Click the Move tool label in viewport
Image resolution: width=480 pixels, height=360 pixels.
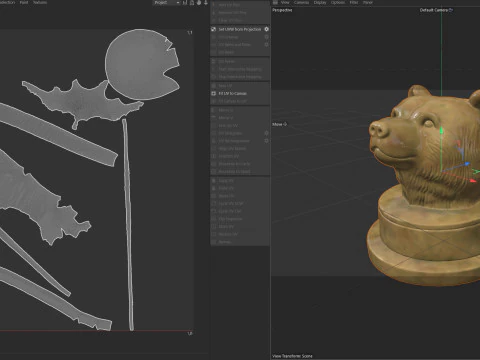(x=279, y=124)
